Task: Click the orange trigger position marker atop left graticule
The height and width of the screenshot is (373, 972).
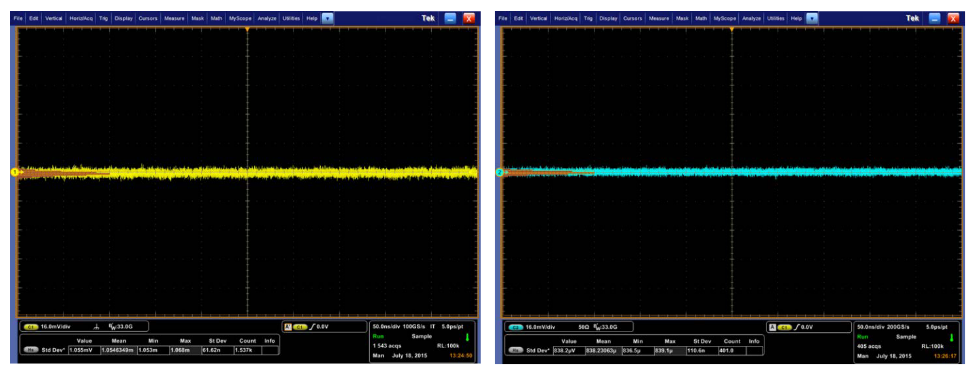Action: pyautogui.click(x=247, y=29)
